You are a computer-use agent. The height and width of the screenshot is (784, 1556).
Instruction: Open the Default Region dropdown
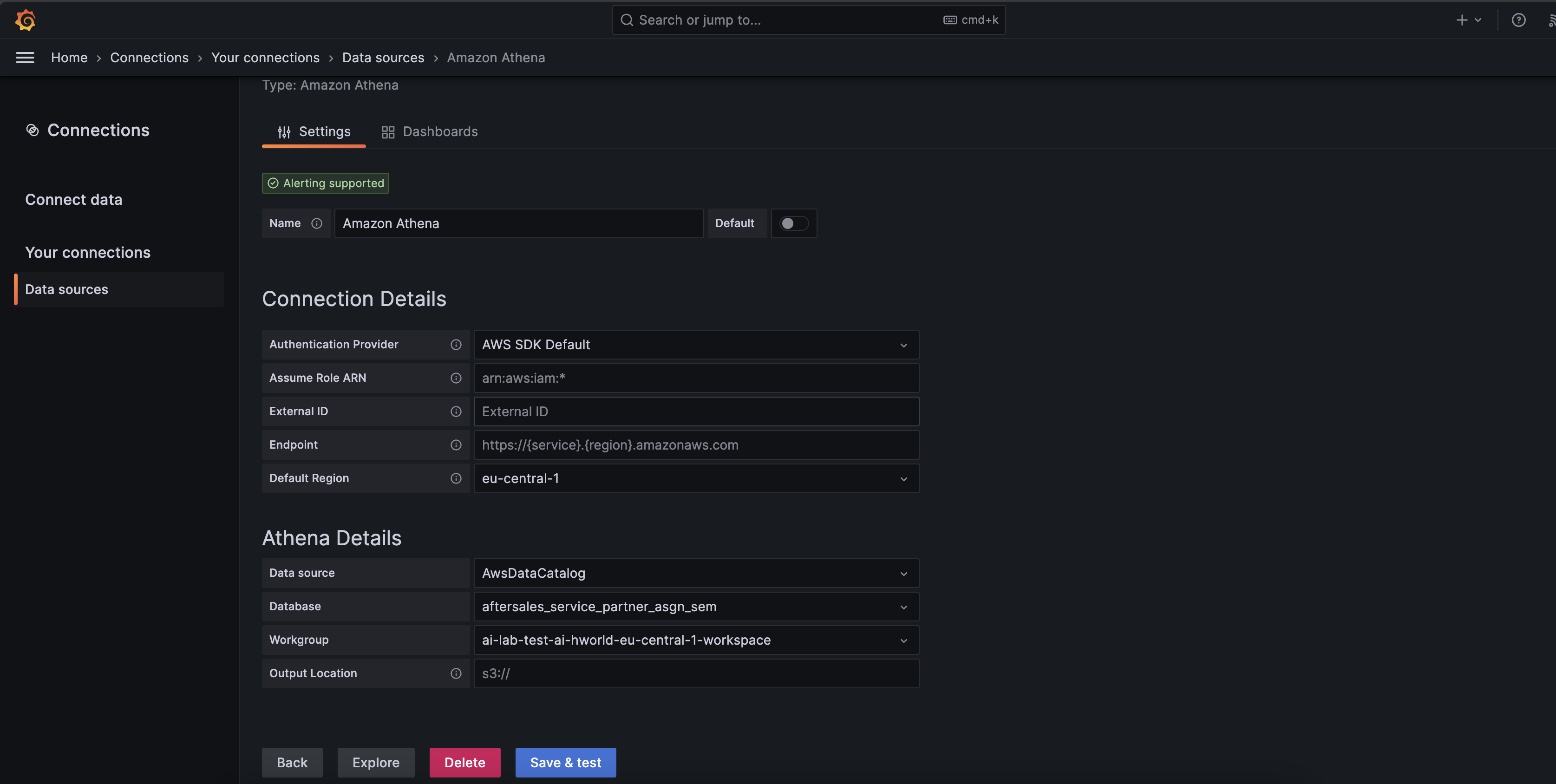coord(696,478)
